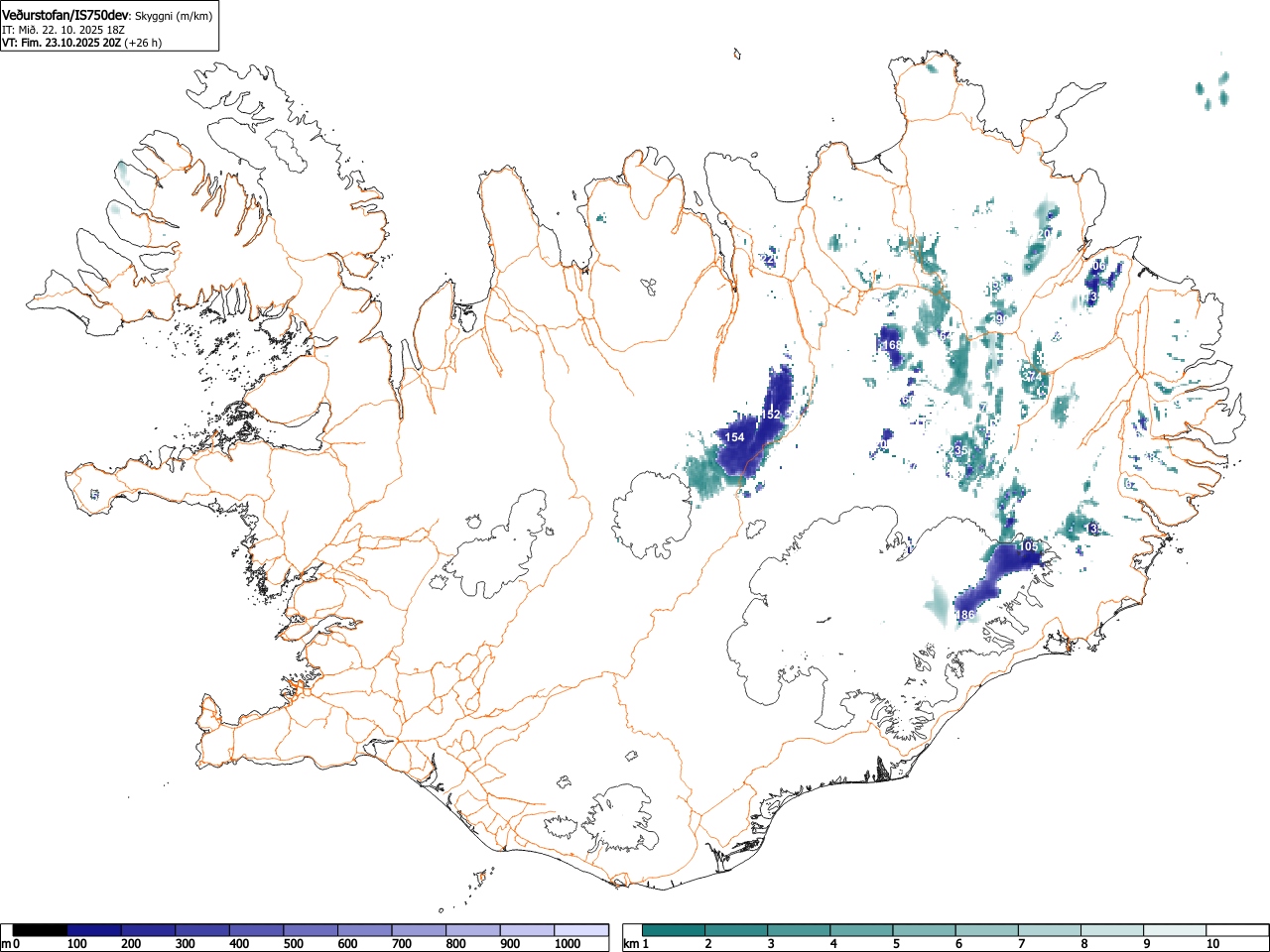Select the 186 visibility value near glacier

click(x=964, y=616)
